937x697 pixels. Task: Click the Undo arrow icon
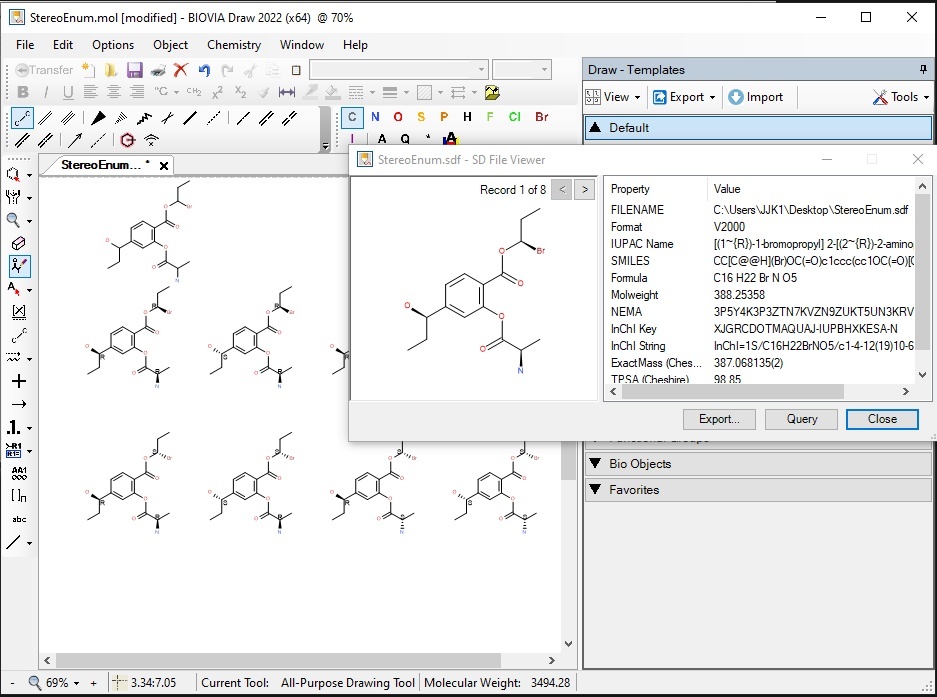coord(204,70)
